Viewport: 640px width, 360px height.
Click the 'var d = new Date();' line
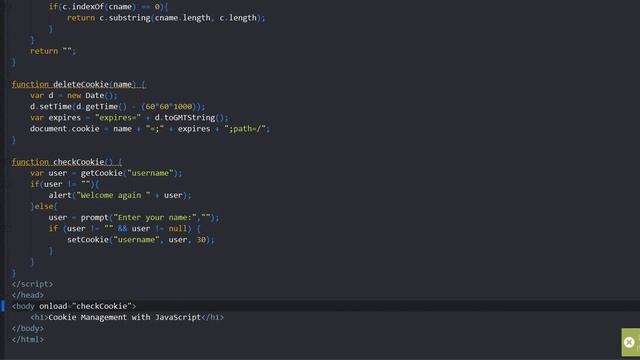point(74,95)
